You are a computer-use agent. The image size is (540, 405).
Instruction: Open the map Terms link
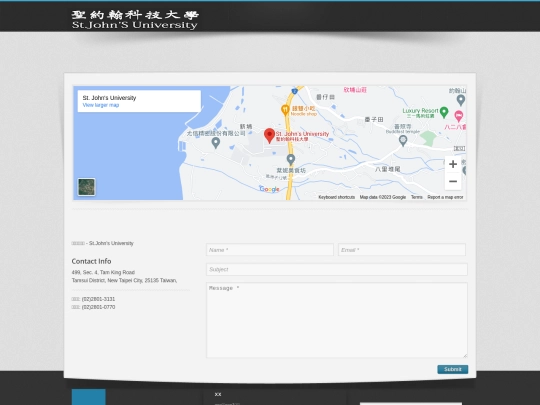[x=417, y=197]
